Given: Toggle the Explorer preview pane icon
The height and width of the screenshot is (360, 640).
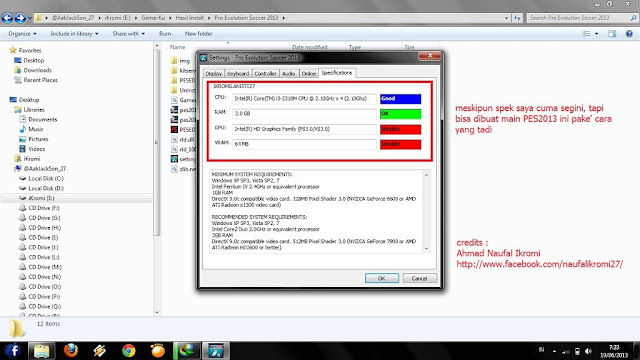Looking at the screenshot, I should point(612,34).
